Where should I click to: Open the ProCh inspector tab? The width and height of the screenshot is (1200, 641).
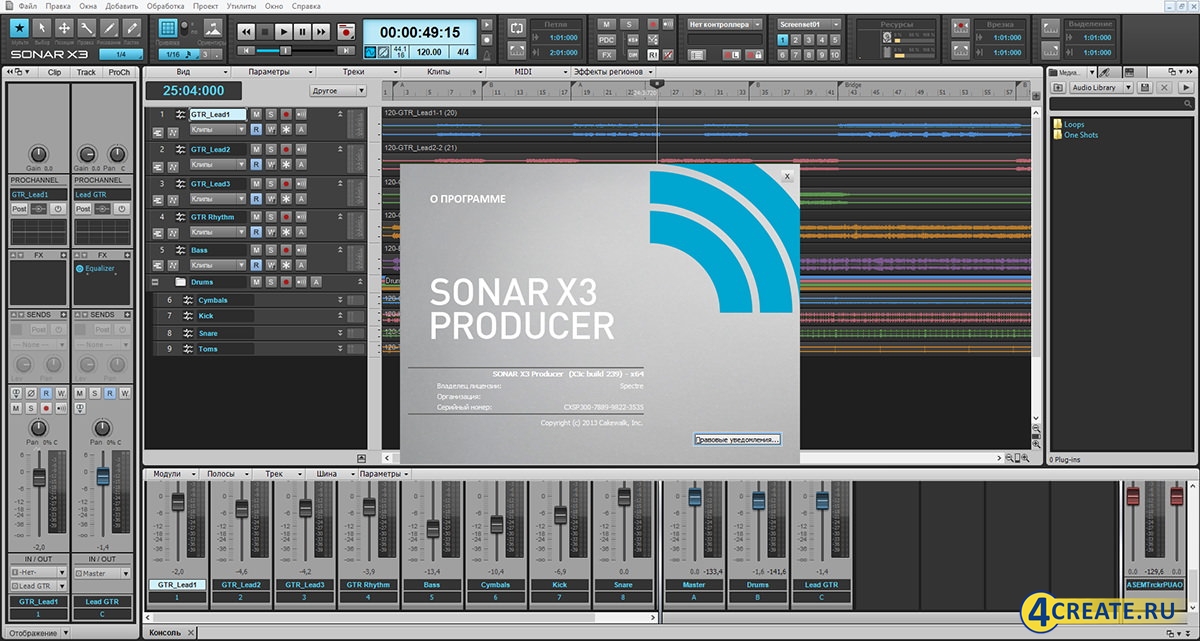[x=119, y=72]
